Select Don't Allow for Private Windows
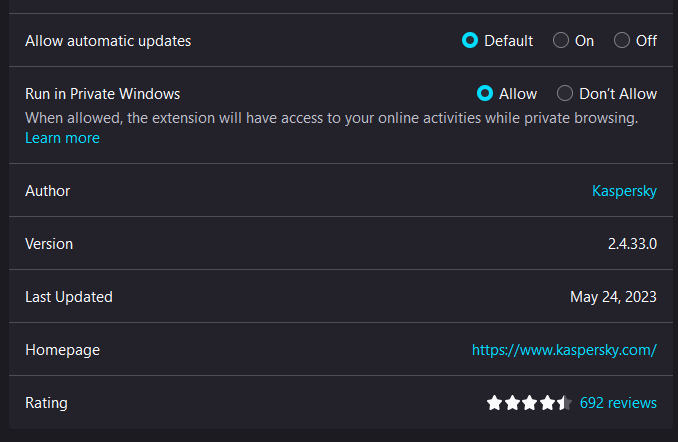Screen dimensions: 678x442 coord(565,93)
